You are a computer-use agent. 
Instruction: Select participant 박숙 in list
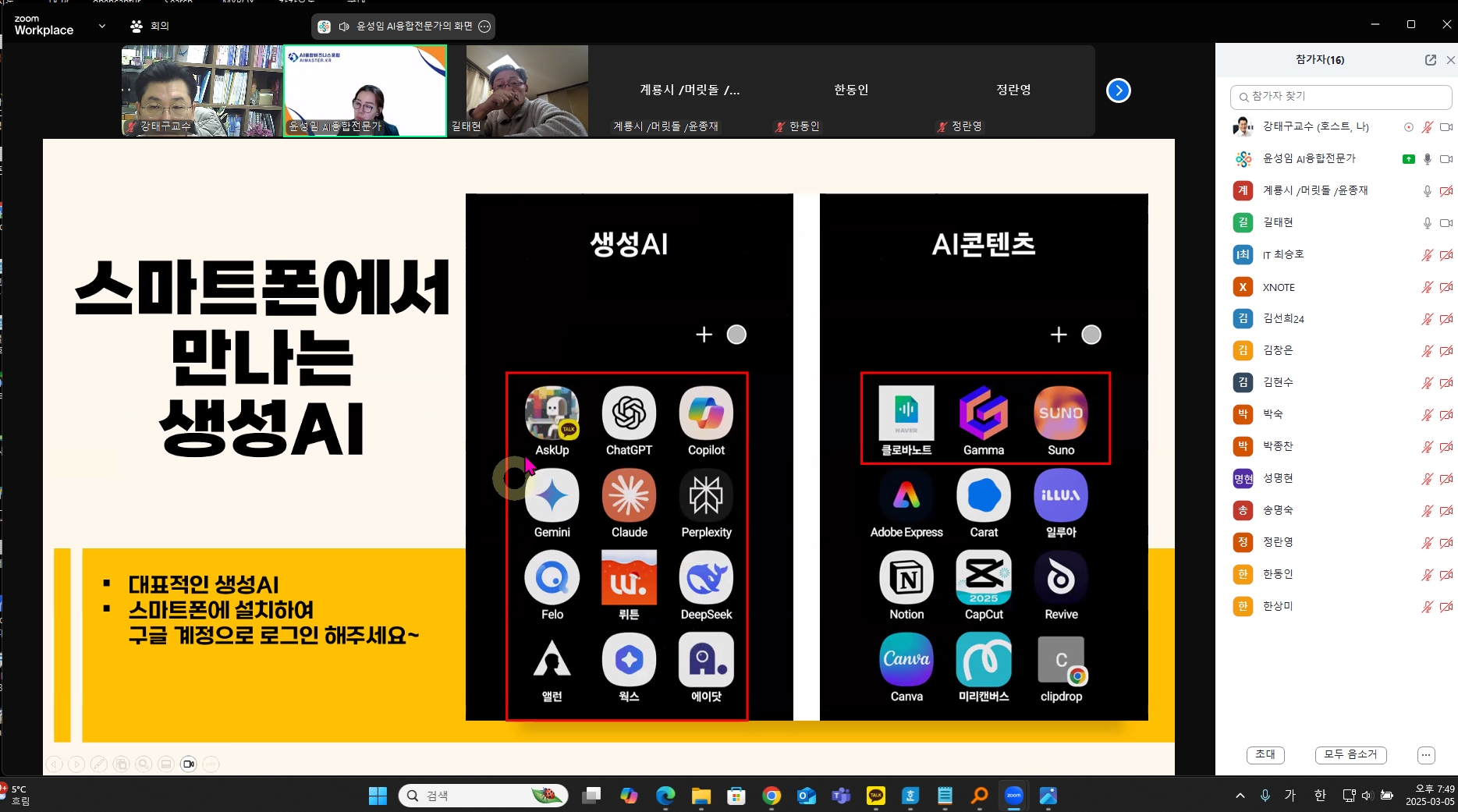pos(1336,415)
